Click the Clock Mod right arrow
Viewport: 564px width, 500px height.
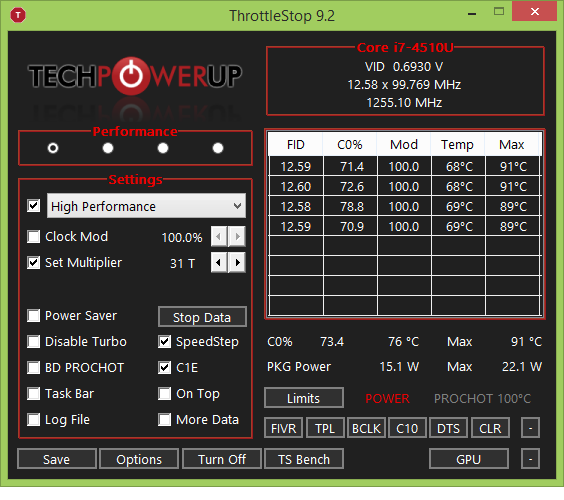pos(237,236)
